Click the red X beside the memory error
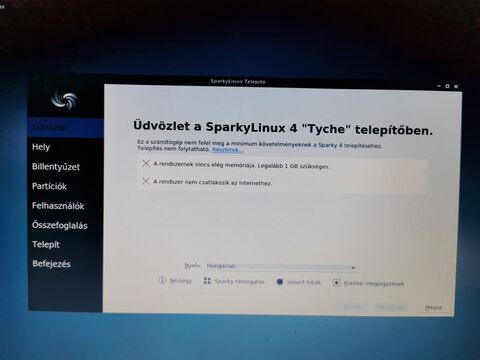This screenshot has width=480, height=360. pyautogui.click(x=146, y=163)
